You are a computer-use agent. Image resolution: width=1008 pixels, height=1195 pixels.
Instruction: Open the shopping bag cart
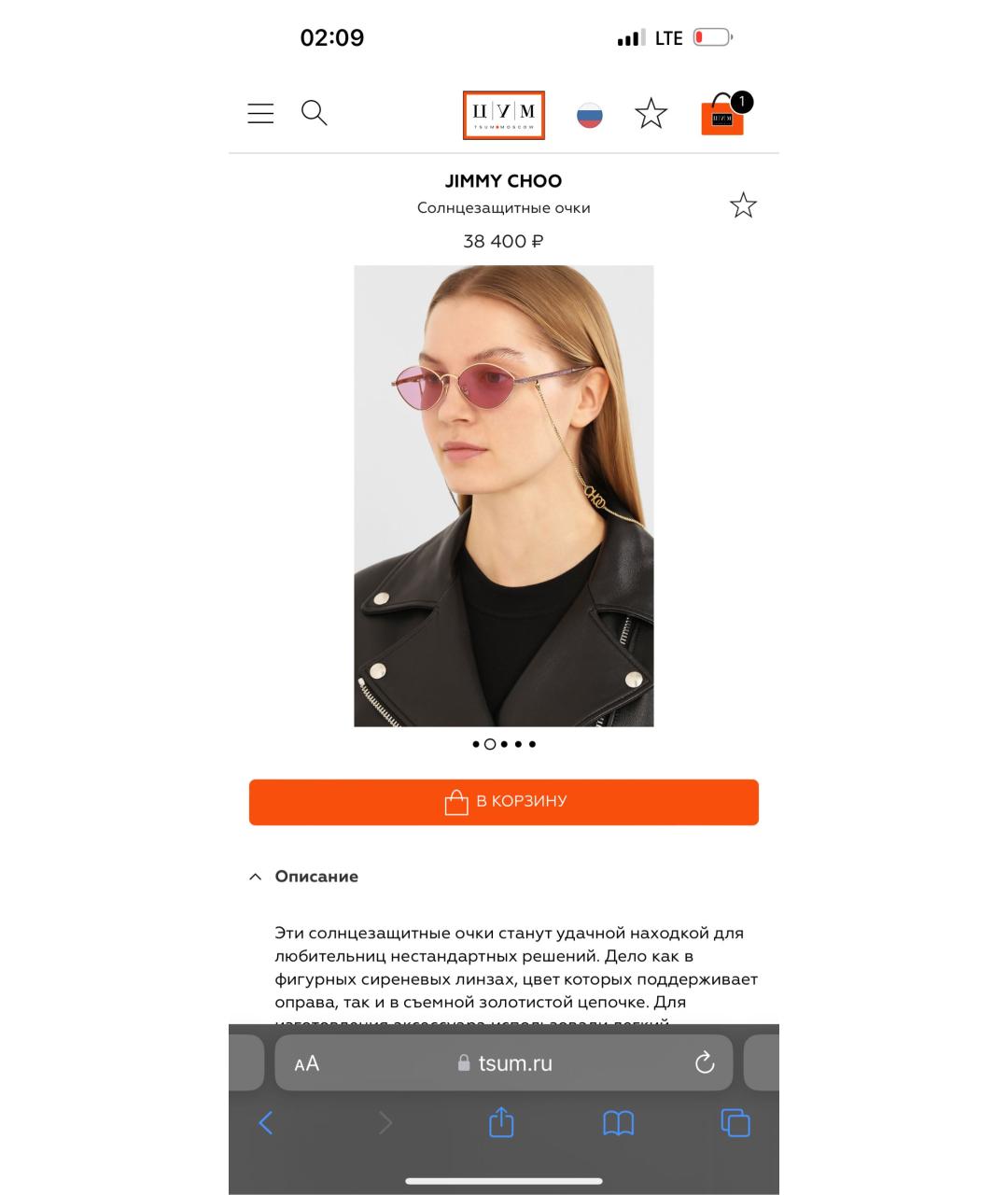[x=723, y=116]
